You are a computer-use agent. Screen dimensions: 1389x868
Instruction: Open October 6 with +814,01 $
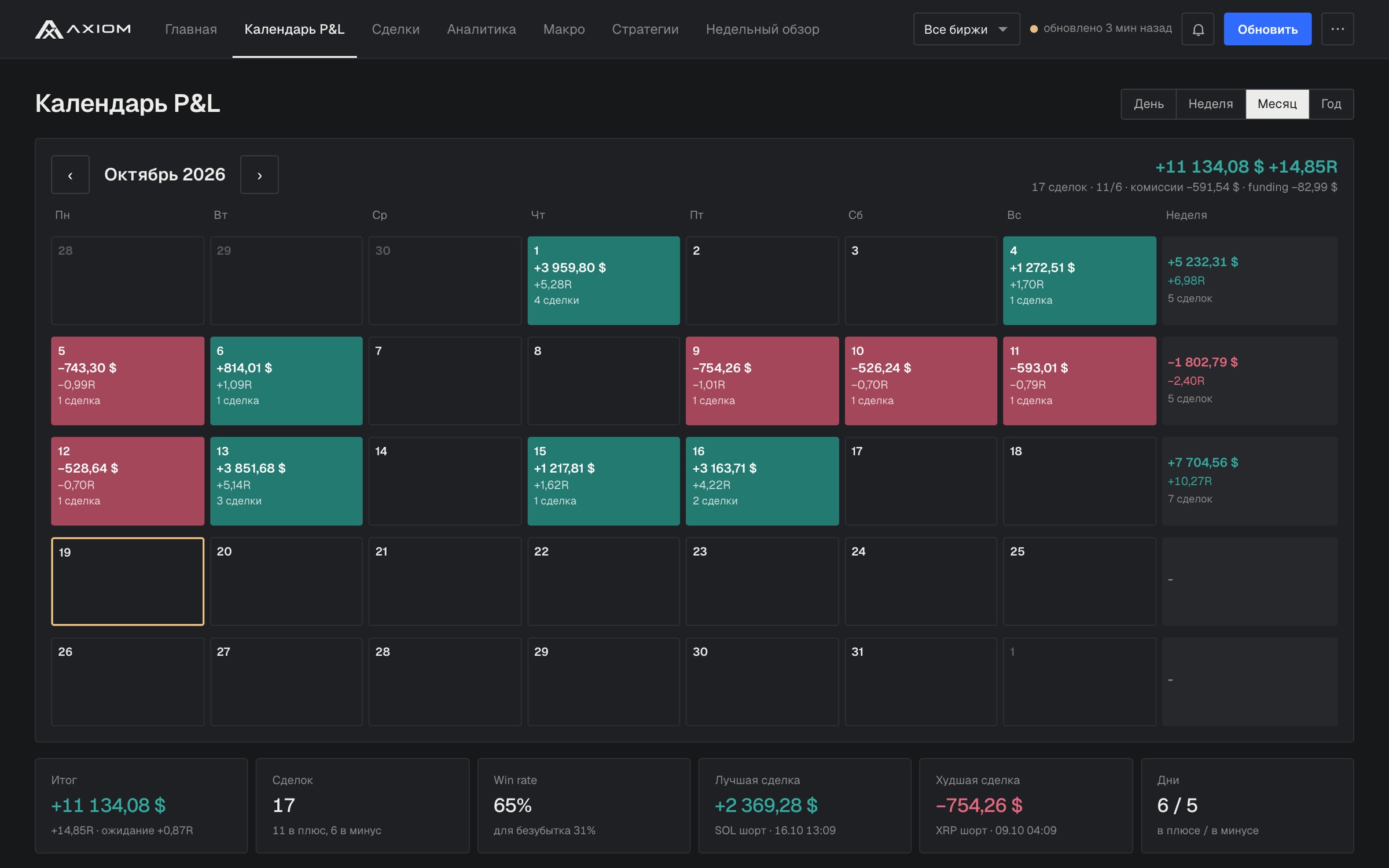(286, 381)
